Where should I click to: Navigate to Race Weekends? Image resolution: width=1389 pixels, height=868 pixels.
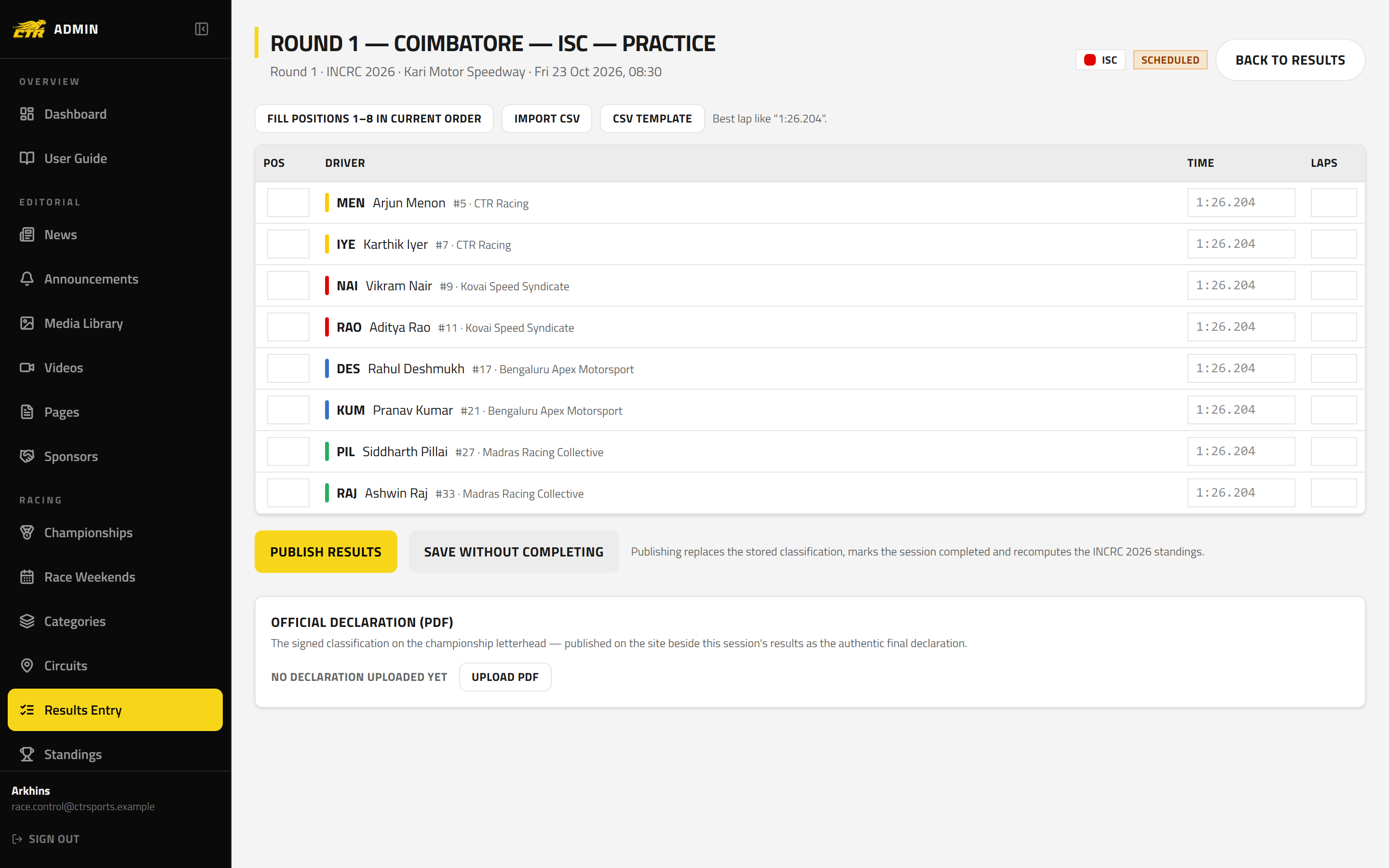click(x=115, y=576)
